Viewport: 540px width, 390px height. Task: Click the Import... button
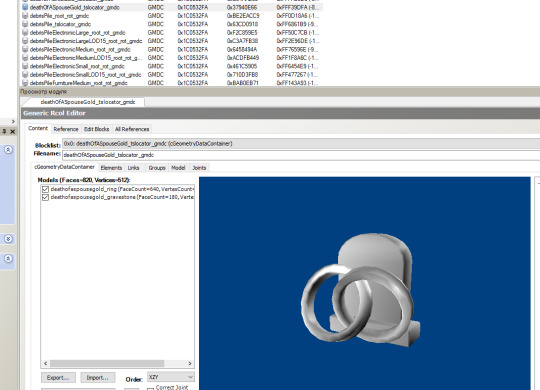97,378
